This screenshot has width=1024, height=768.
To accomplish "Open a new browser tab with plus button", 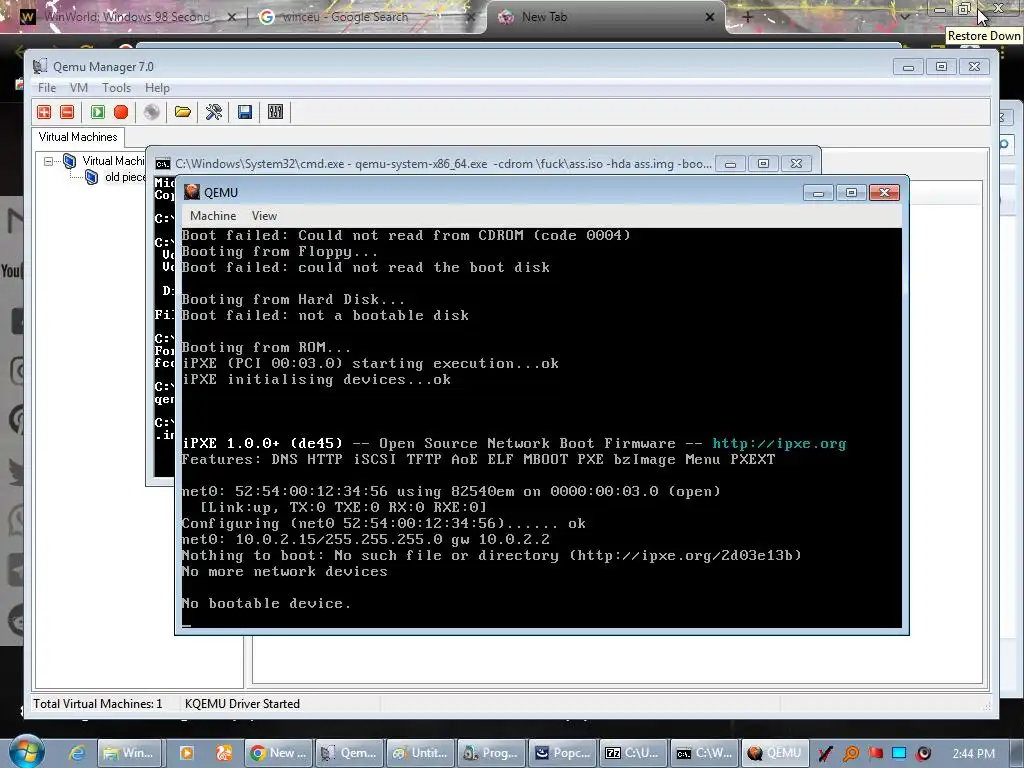I will (x=748, y=17).
